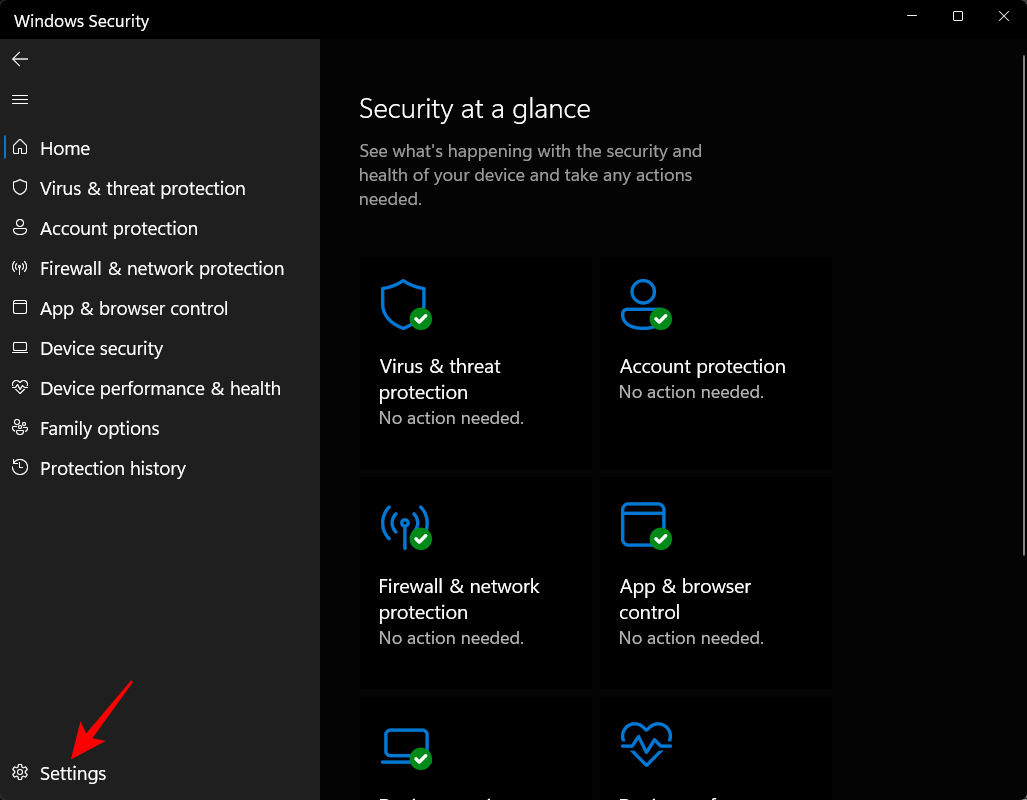Open the App & browser control tile
This screenshot has height=800, width=1027.
[x=715, y=583]
